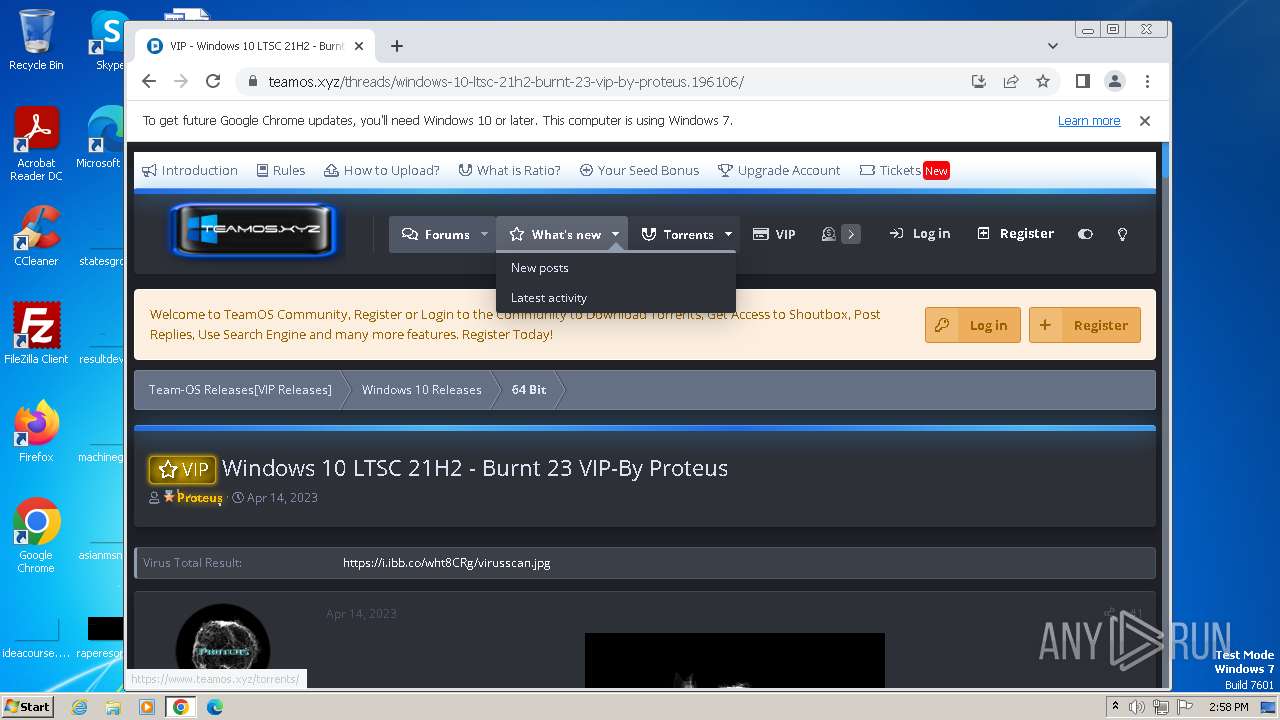Open the 64 Bit breadcrumb

coord(529,390)
